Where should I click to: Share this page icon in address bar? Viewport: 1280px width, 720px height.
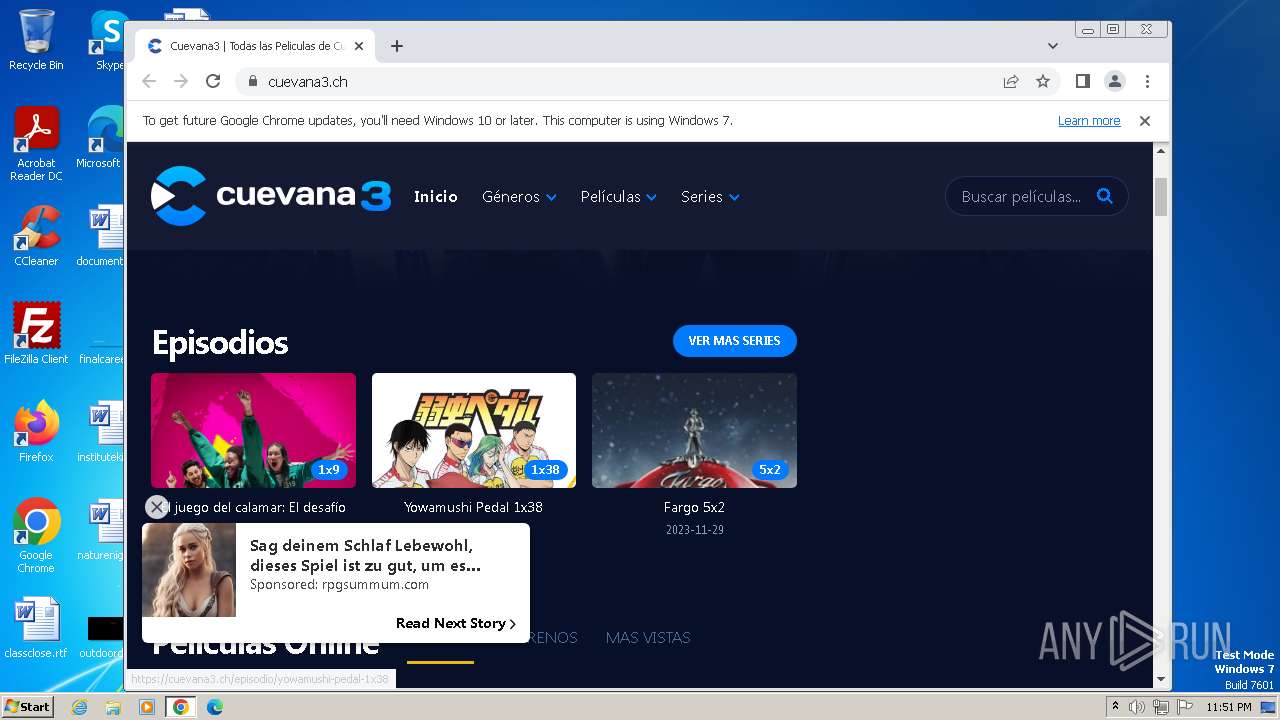click(x=1011, y=82)
